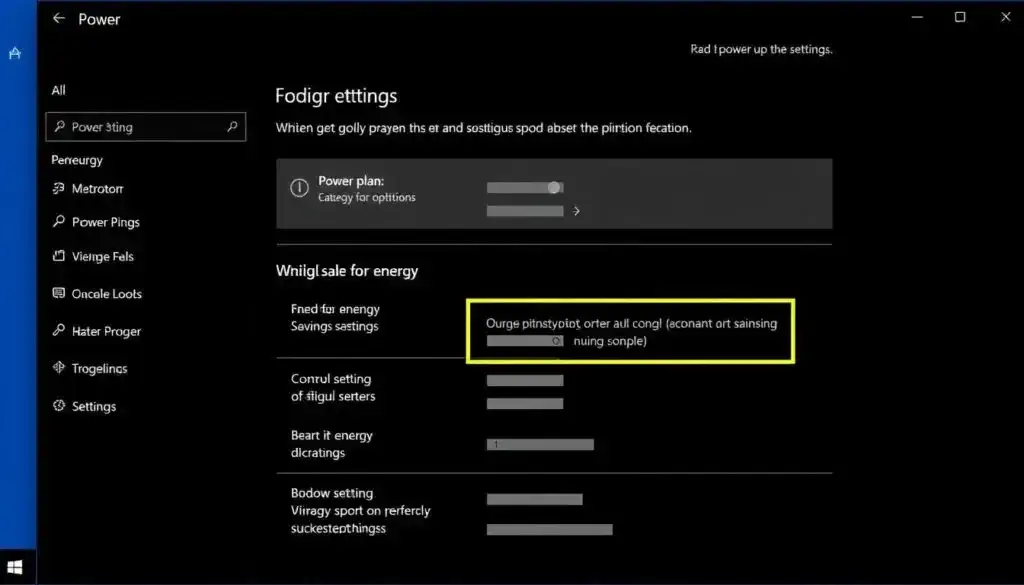Image resolution: width=1024 pixels, height=585 pixels.
Task: Expand the Power plan chevron arrow
Action: [576, 211]
